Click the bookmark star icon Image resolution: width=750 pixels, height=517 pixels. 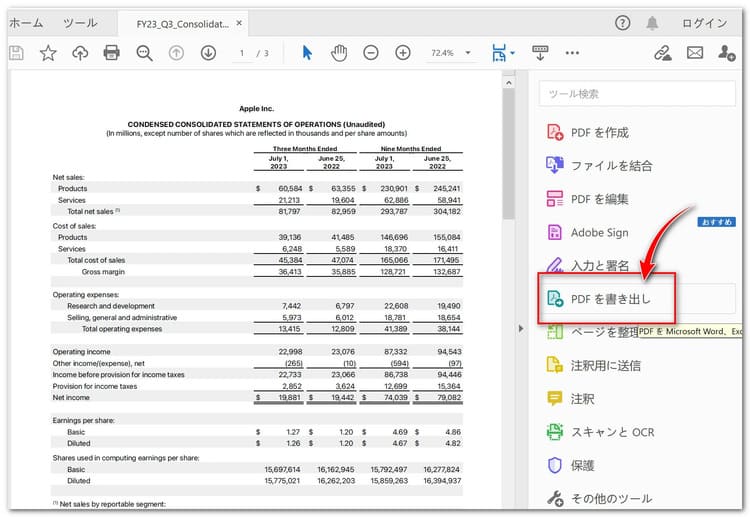[48, 53]
